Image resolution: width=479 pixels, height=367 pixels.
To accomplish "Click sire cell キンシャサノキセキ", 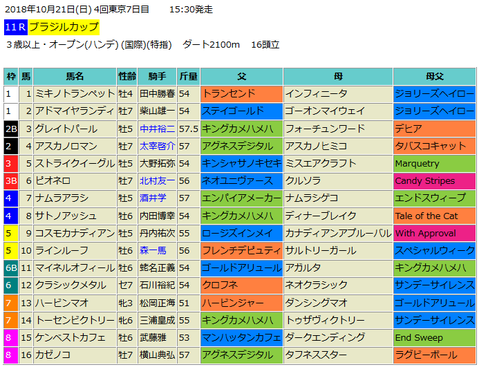I will point(242,163).
